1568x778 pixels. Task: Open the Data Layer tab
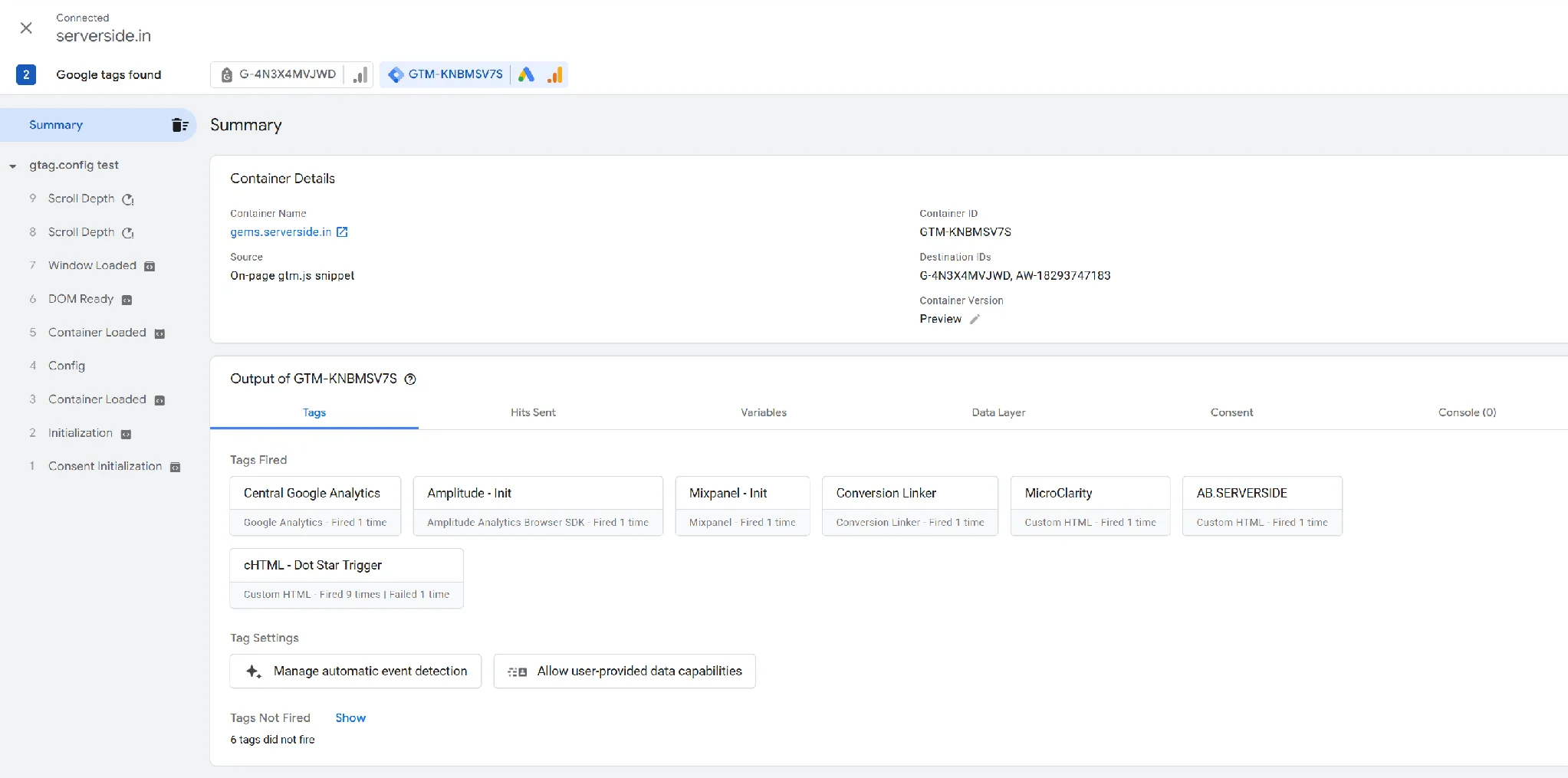[x=998, y=412]
